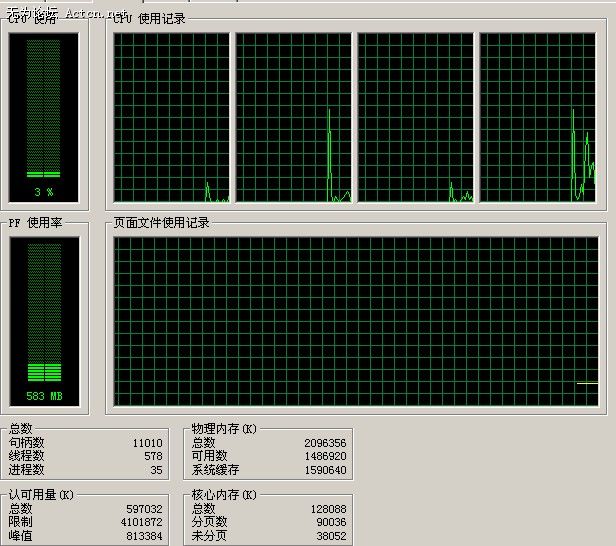616x546 pixels.
Task: Click the 进程数 label
Action: click(26, 469)
